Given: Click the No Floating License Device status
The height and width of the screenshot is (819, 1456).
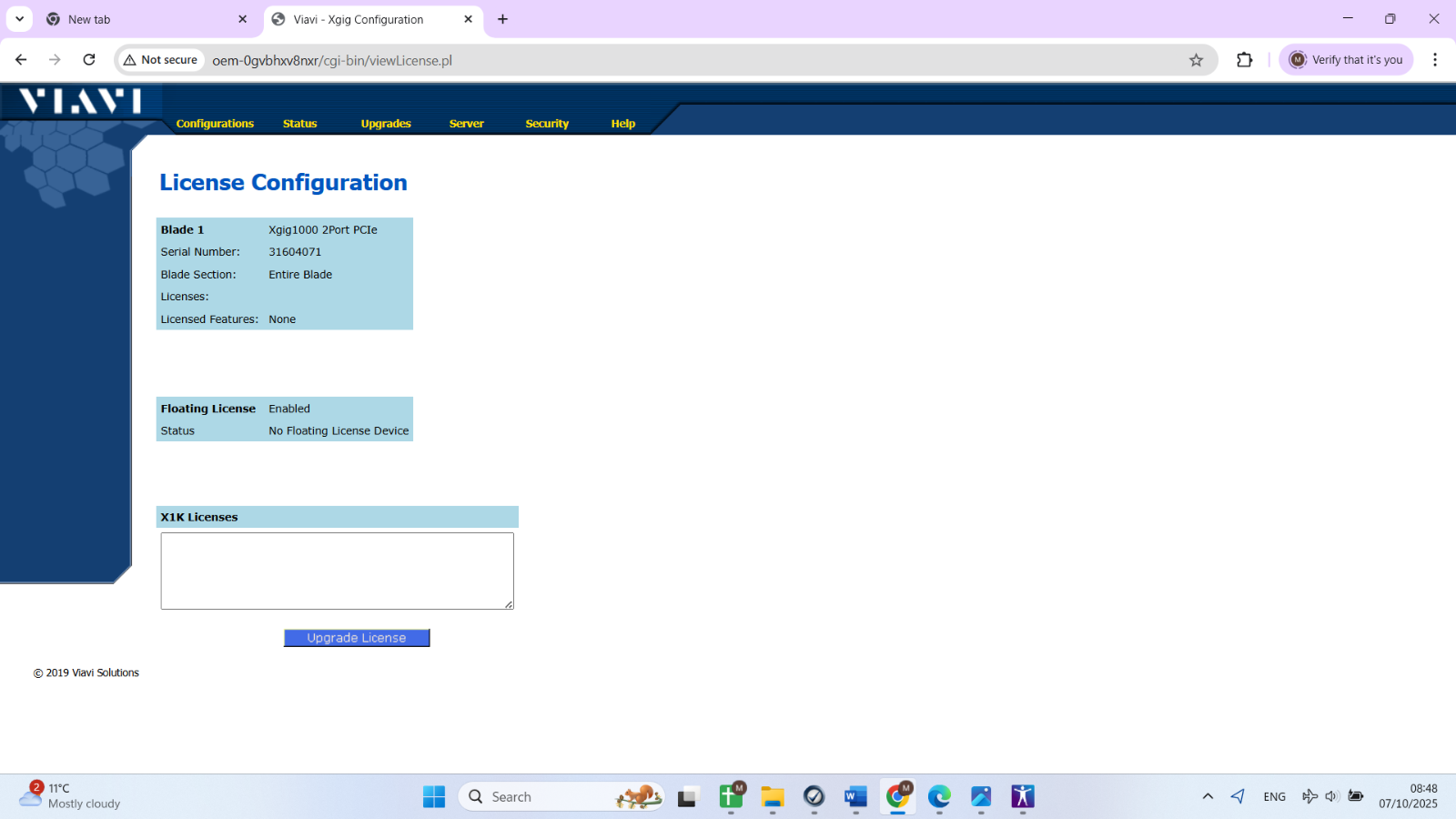Looking at the screenshot, I should click(339, 431).
